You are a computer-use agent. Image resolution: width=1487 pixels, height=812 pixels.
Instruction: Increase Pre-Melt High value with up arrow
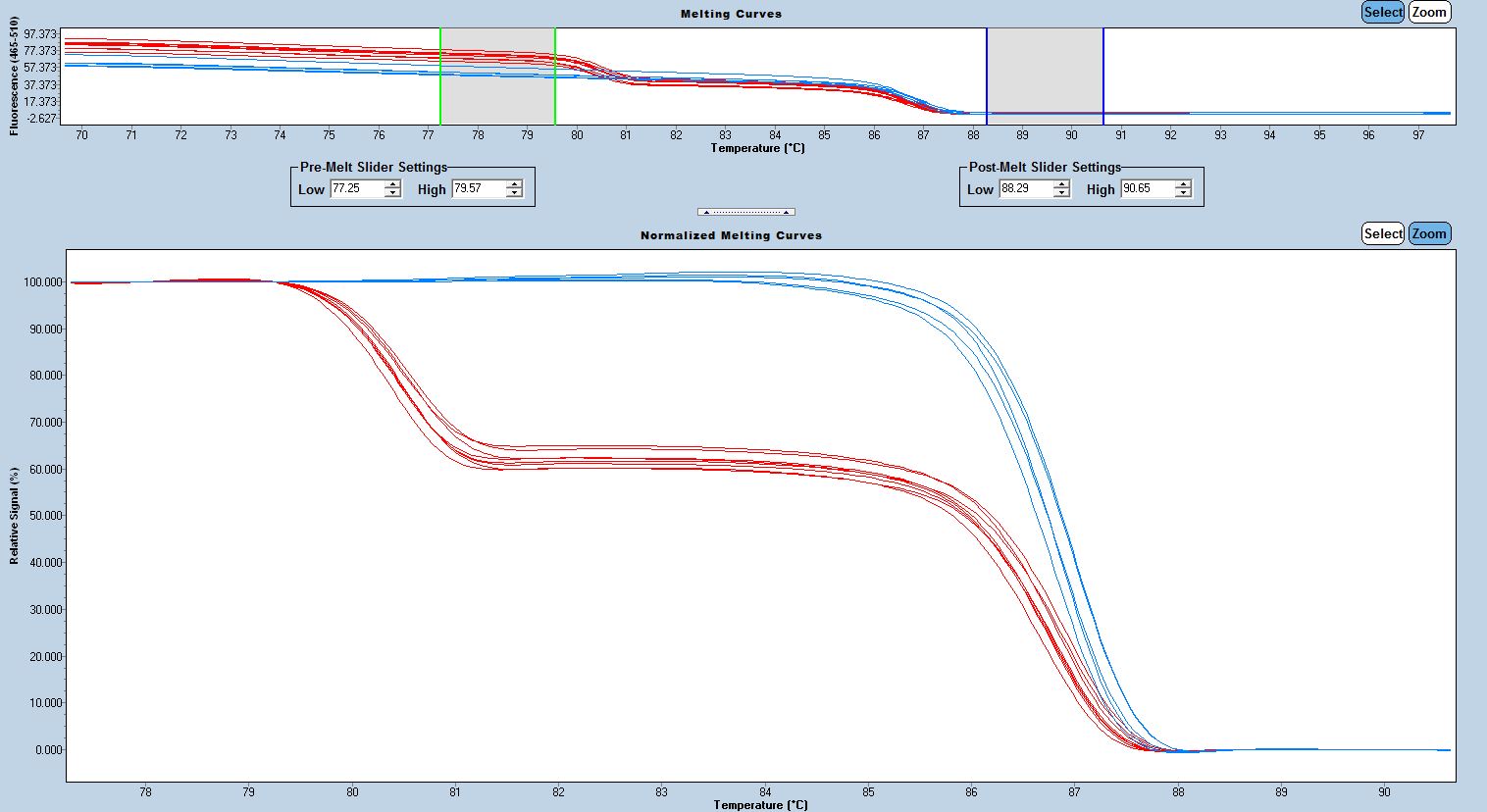point(514,184)
